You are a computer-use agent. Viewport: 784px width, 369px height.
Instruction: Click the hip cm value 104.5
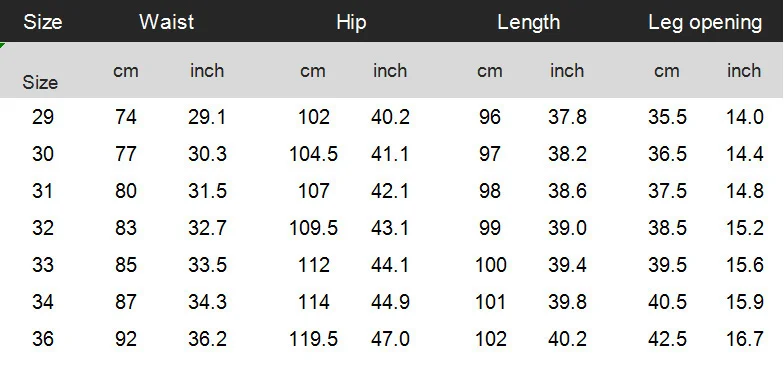click(x=314, y=154)
